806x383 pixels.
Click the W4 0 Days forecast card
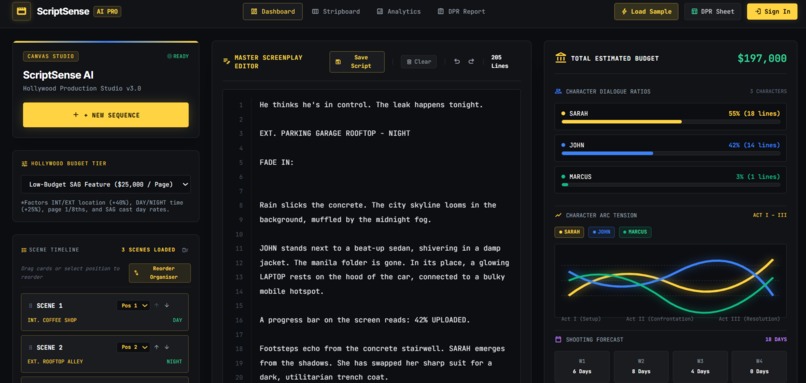point(759,366)
